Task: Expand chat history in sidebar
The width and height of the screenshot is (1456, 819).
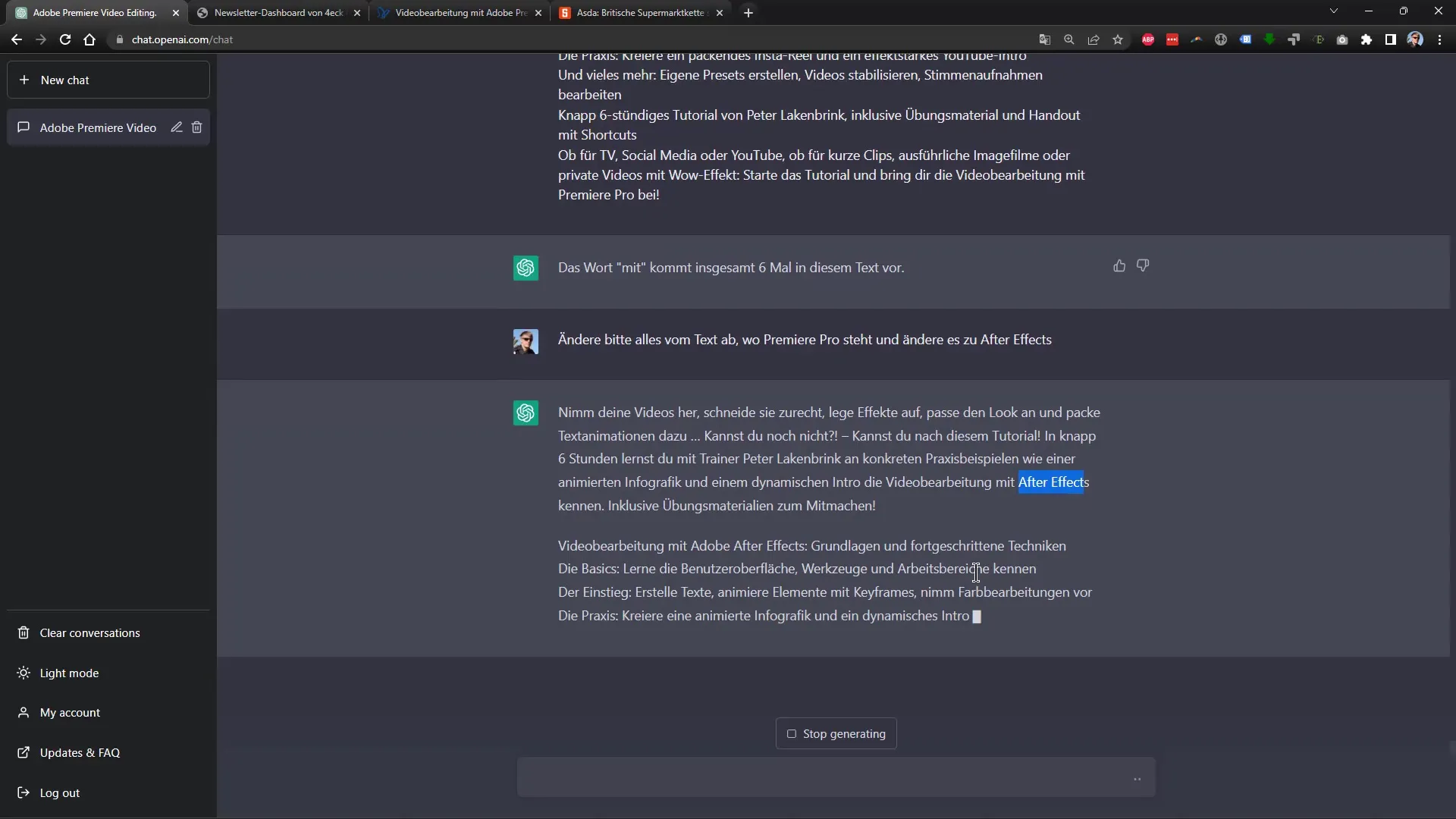Action: (x=98, y=128)
